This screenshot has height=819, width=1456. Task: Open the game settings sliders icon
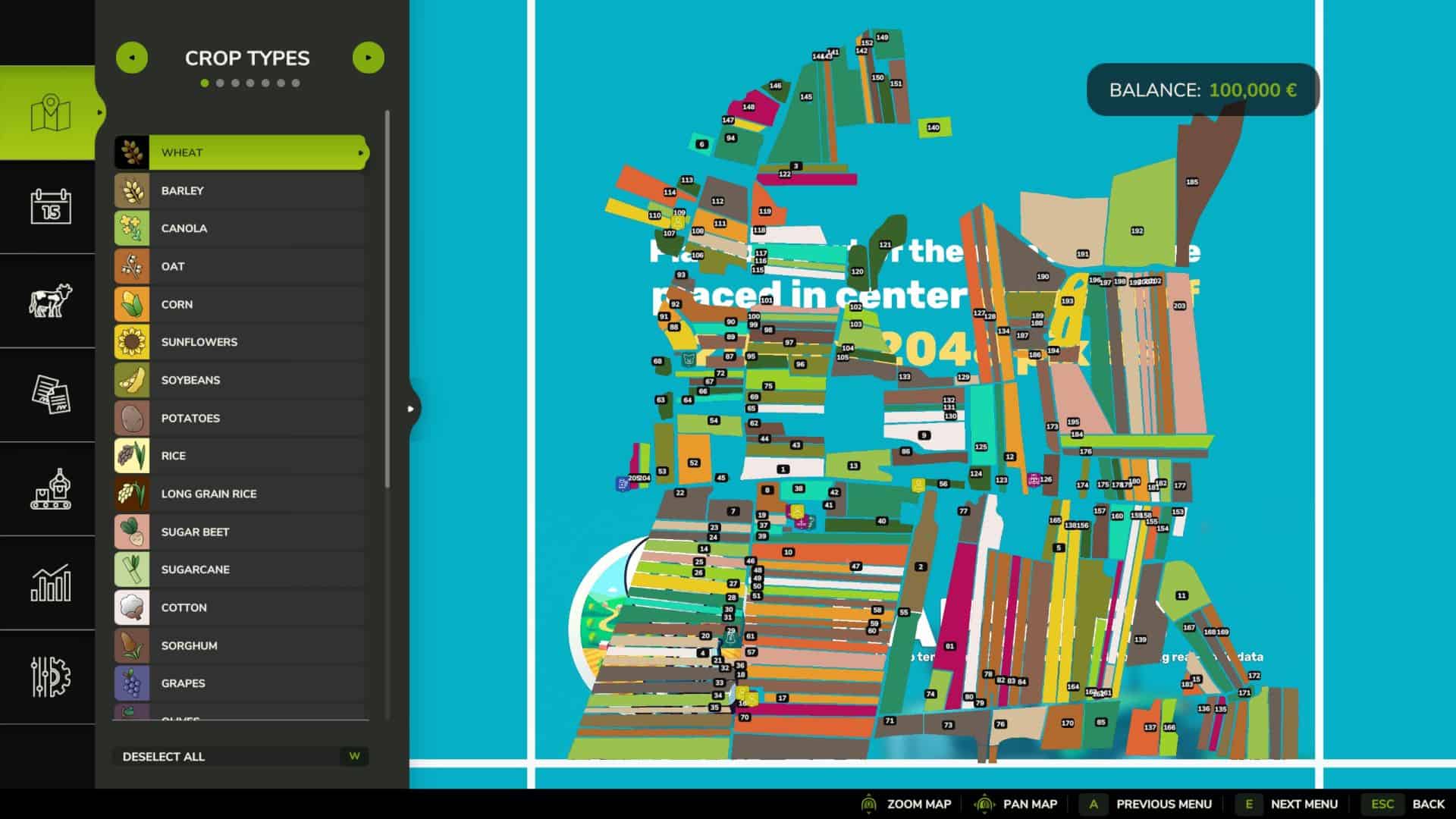(x=50, y=677)
